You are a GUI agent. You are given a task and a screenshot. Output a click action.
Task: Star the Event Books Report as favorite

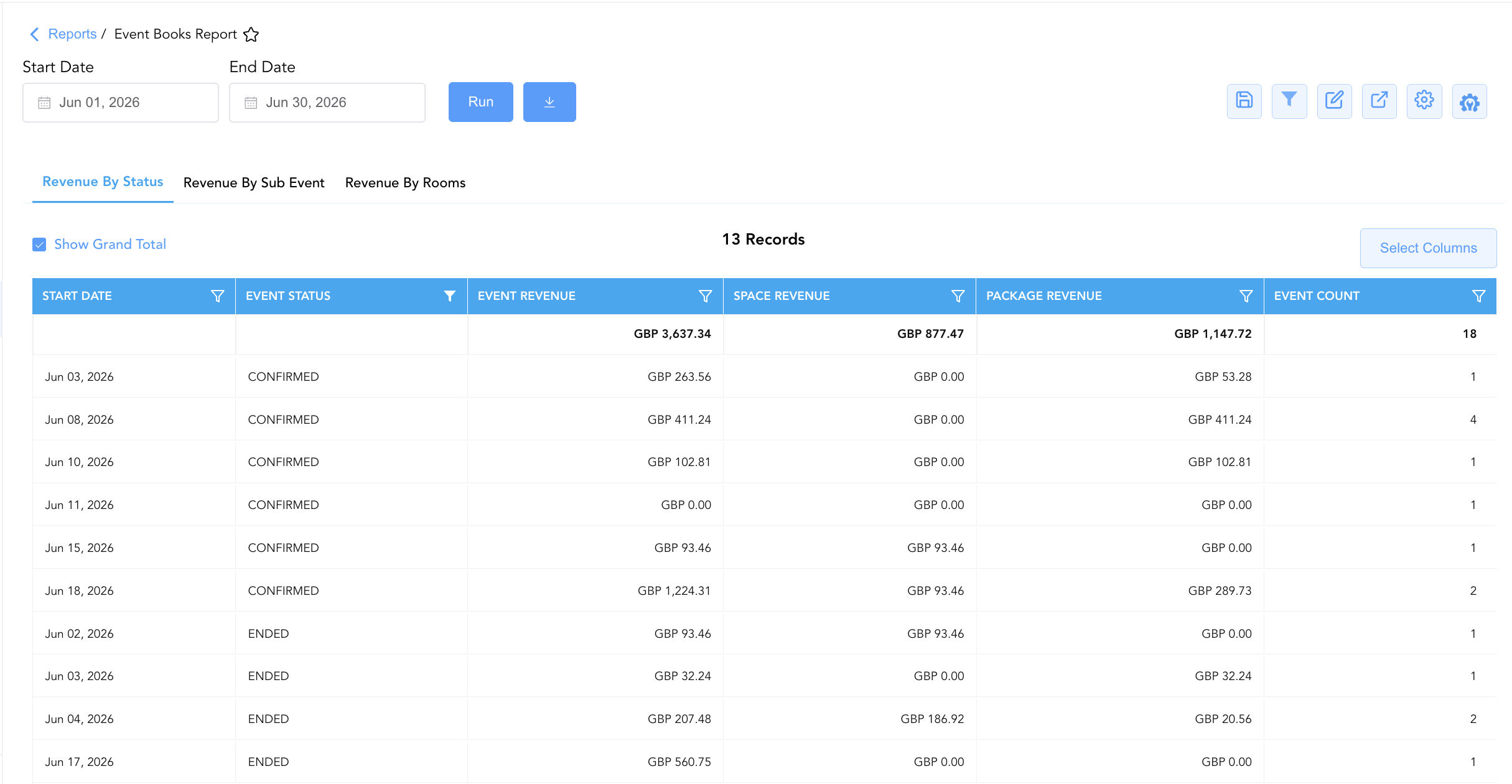tap(251, 34)
